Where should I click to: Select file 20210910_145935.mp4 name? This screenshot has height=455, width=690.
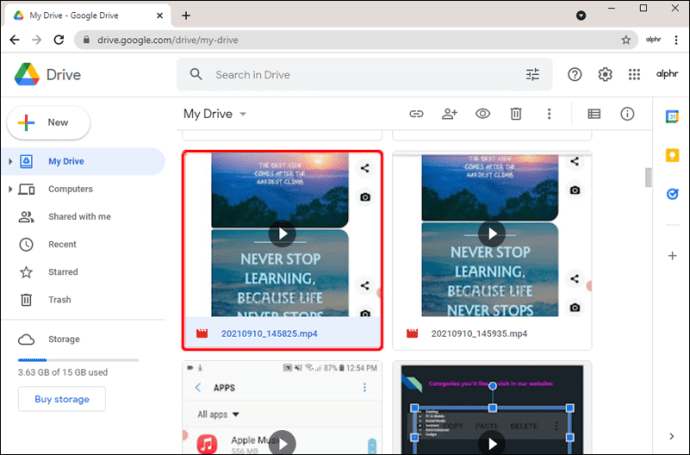pos(479,334)
